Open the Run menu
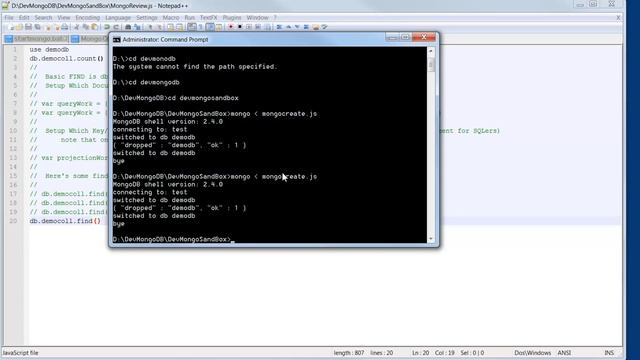 (x=190, y=18)
